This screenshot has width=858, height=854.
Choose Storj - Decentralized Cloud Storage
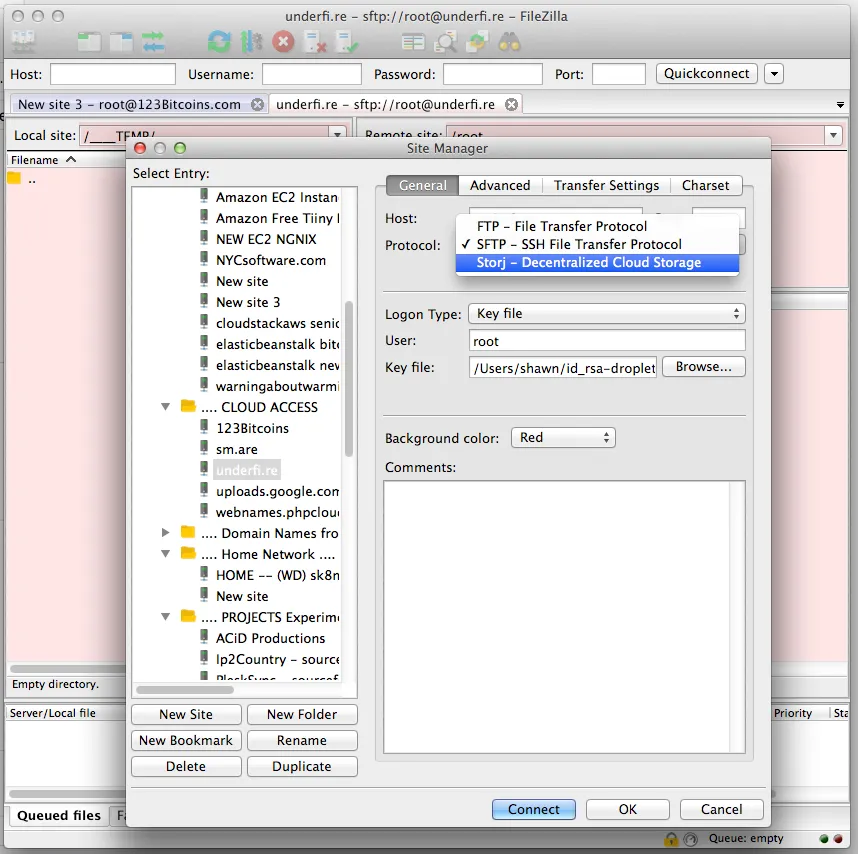coord(597,262)
